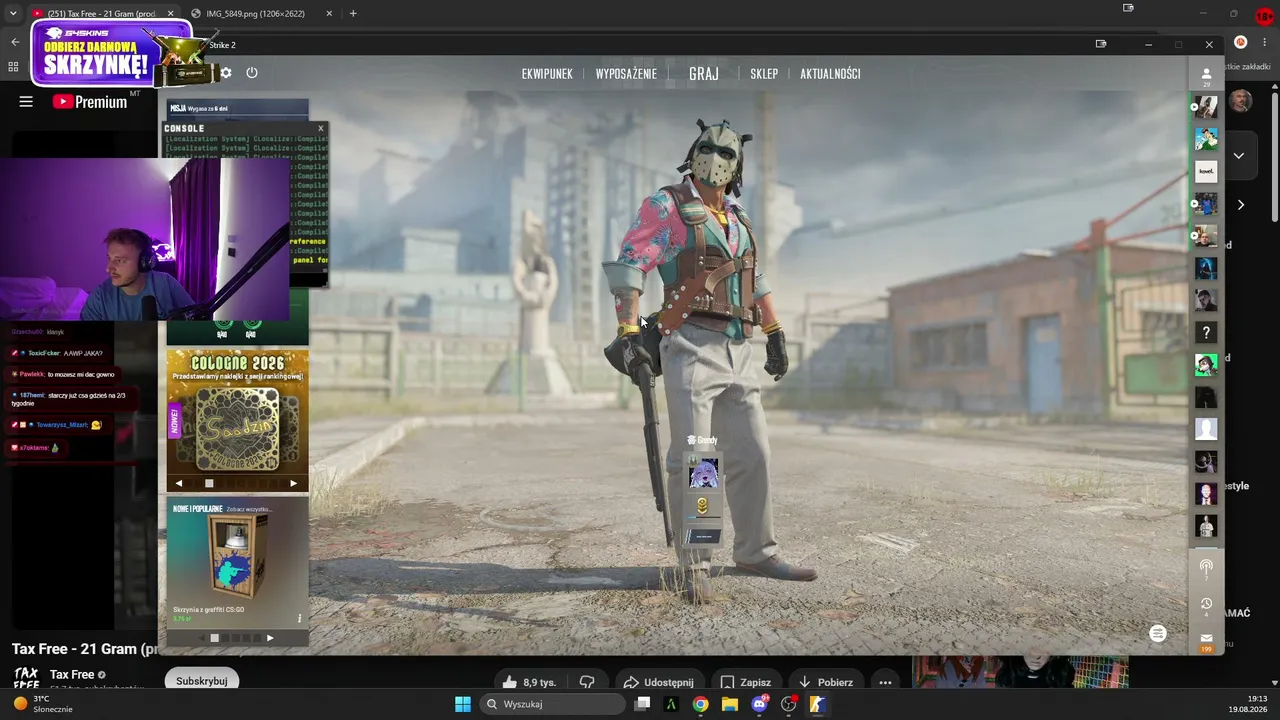This screenshot has height=720, width=1280.
Task: Open the weather widget showing 31°C
Action: 43,704
